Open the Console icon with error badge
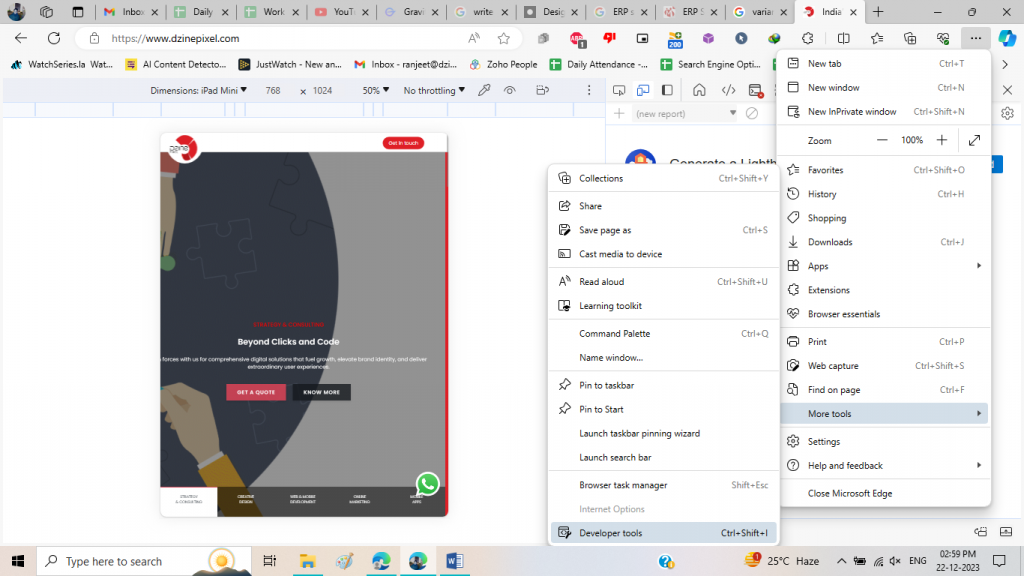The width and height of the screenshot is (1024, 576). pyautogui.click(x=756, y=91)
